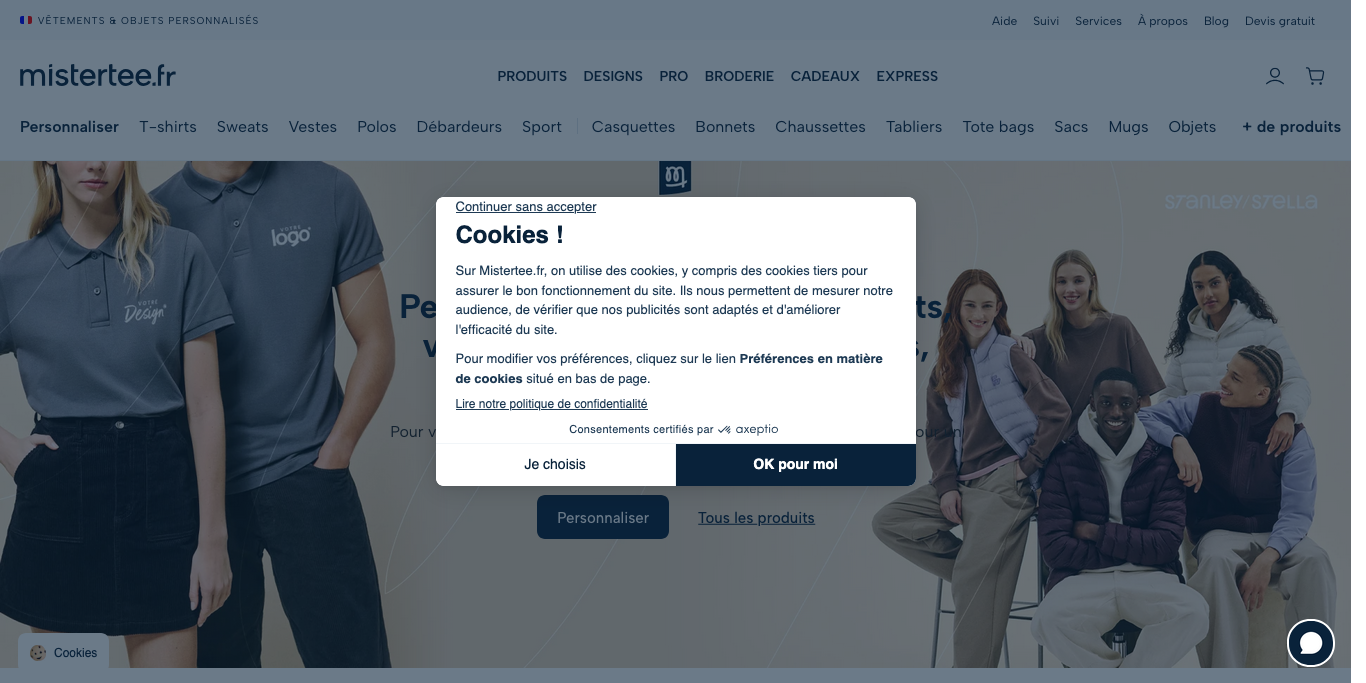Select the T-shirts category

(x=168, y=127)
